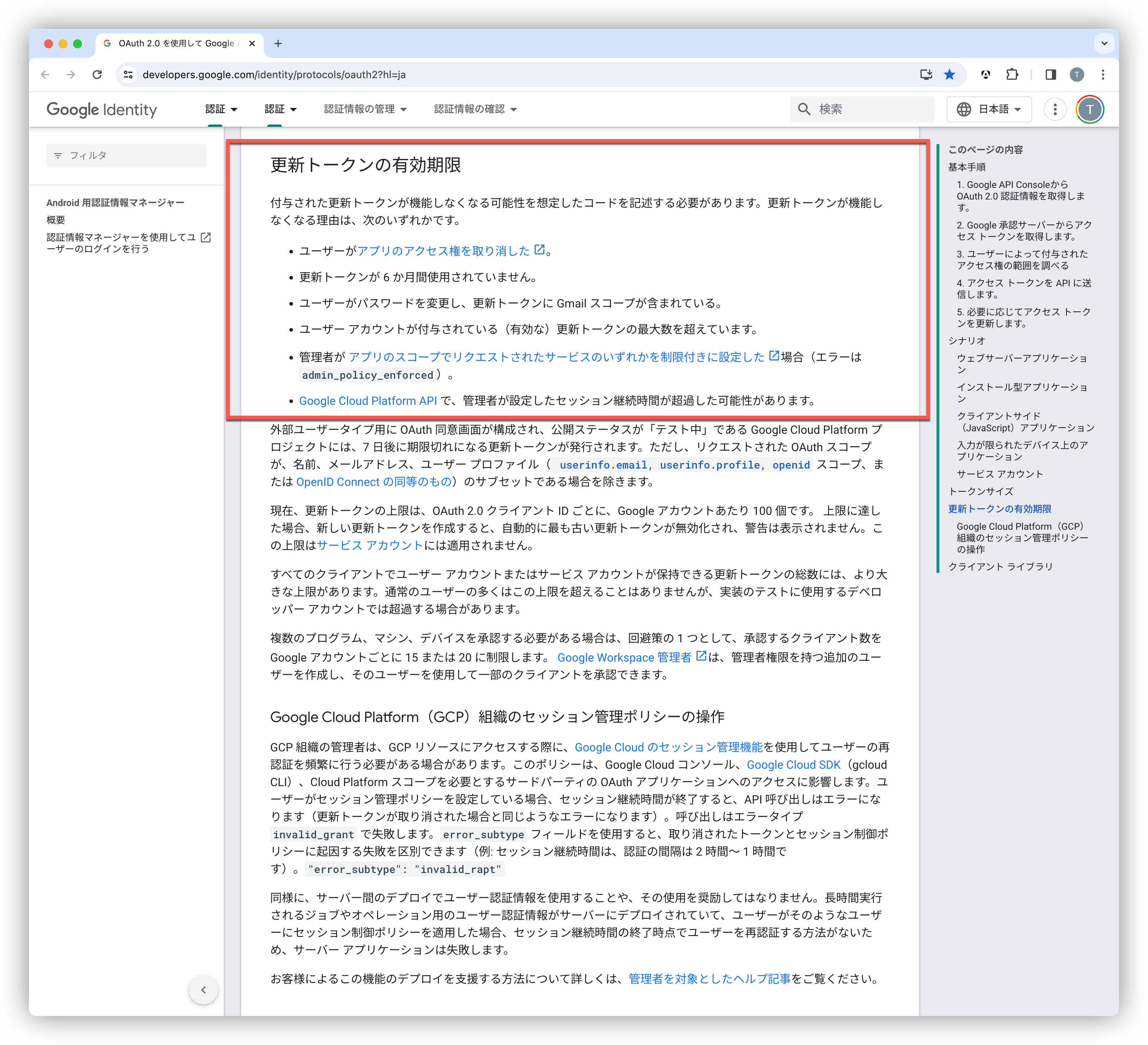Jump to トークンサイズ in page contents
This screenshot has width=1148, height=1045.
point(981,491)
